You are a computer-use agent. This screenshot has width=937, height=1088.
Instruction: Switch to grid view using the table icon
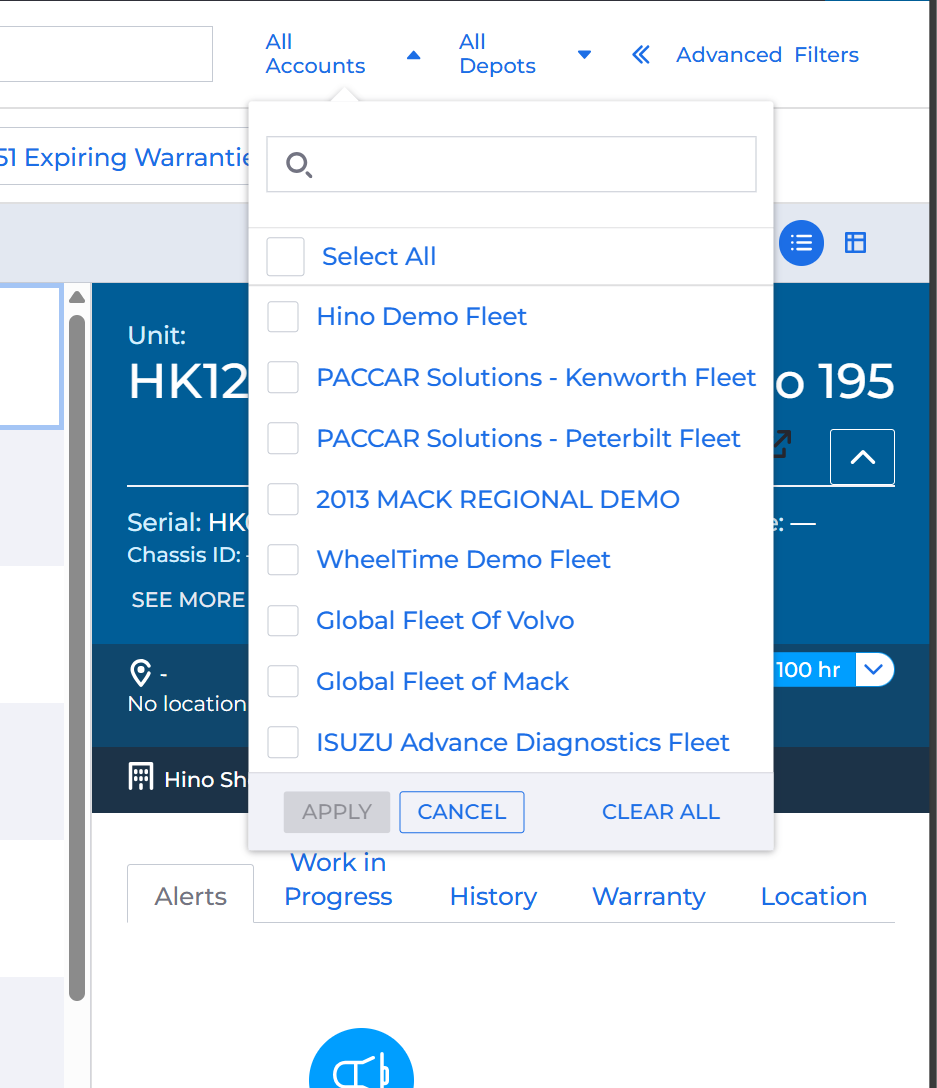pyautogui.click(x=855, y=242)
